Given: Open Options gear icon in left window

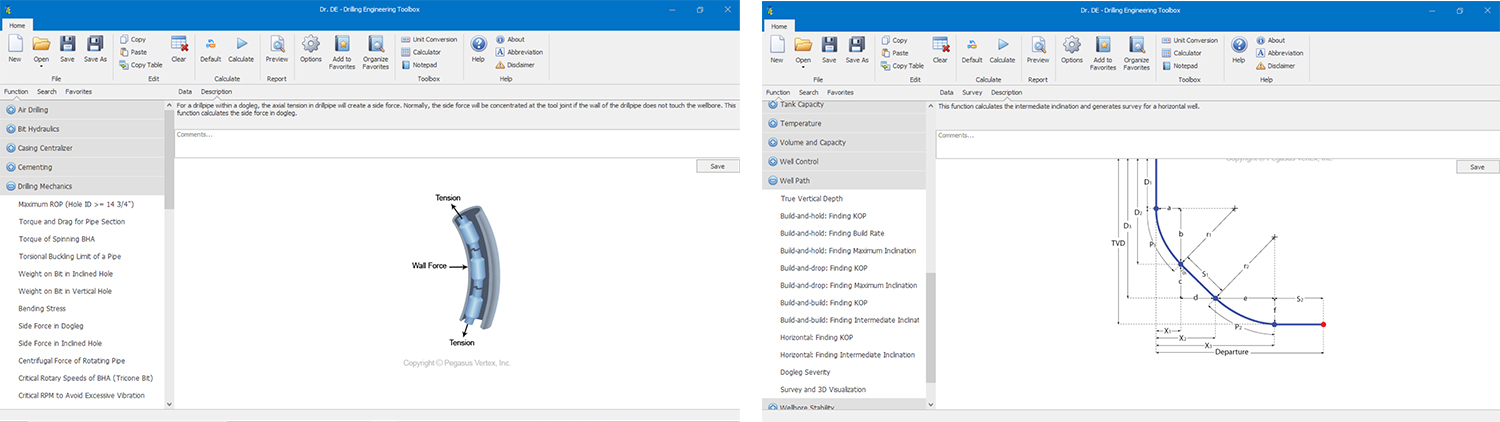Looking at the screenshot, I should pos(310,44).
